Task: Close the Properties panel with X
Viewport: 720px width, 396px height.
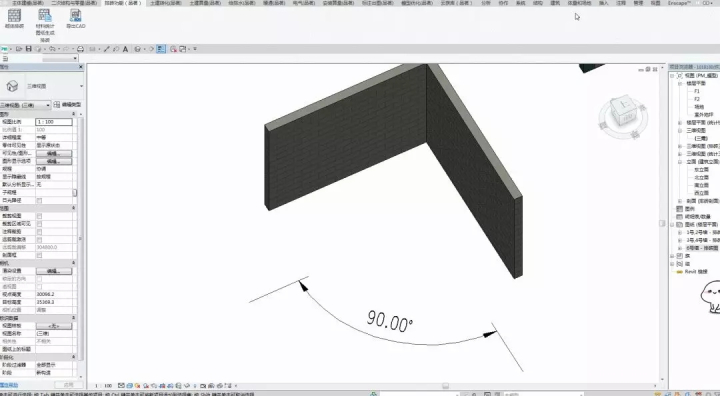Action: (x=81, y=67)
